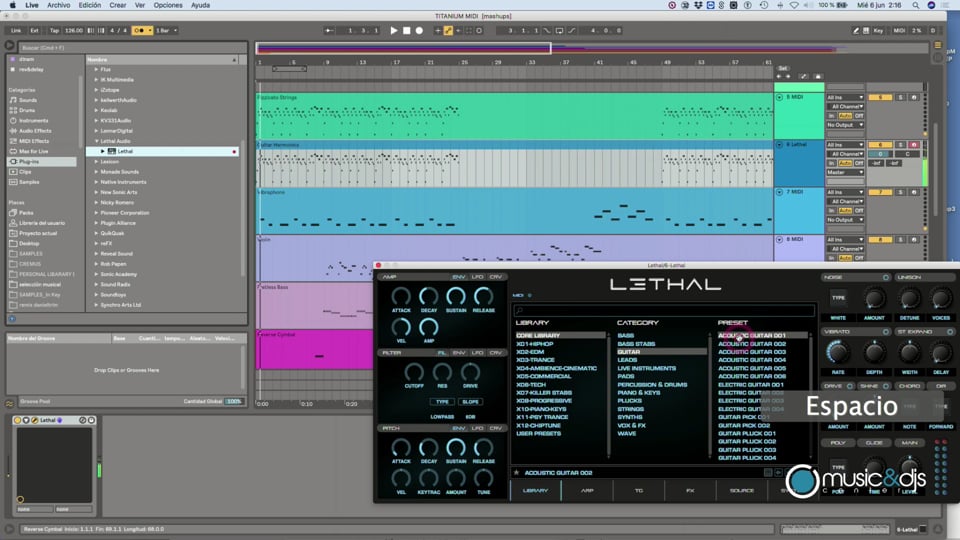Expand the Native Instruments folder
Screen dimensions: 960x540
pyautogui.click(x=96, y=182)
